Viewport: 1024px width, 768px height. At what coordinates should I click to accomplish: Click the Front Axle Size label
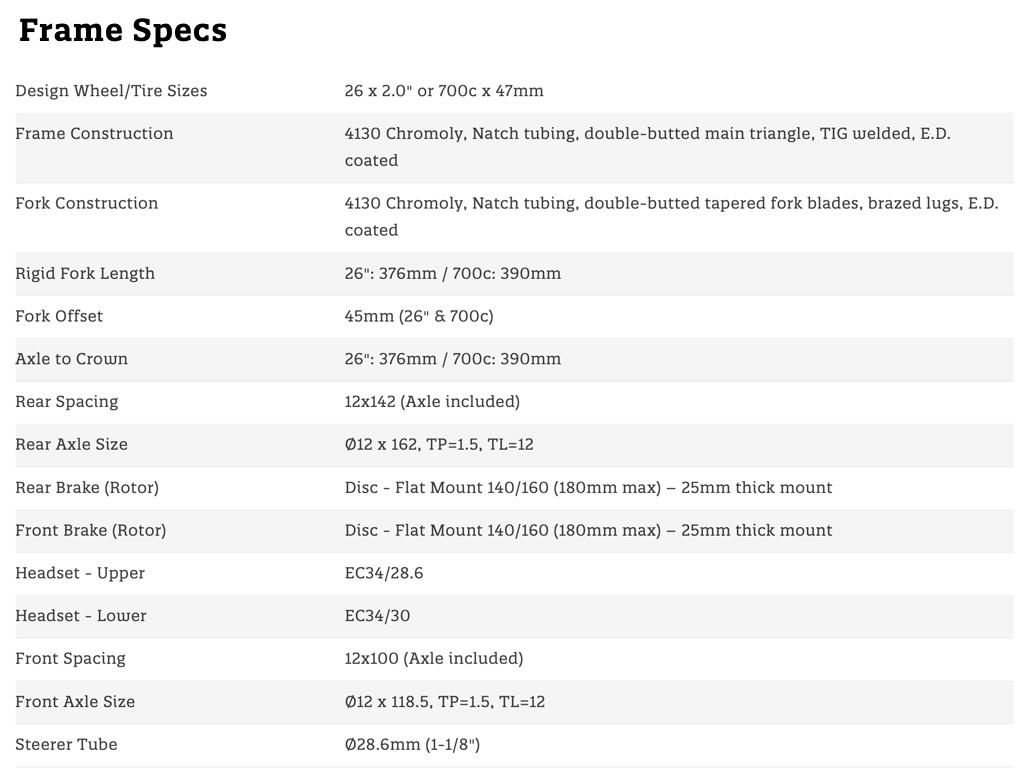pos(75,702)
